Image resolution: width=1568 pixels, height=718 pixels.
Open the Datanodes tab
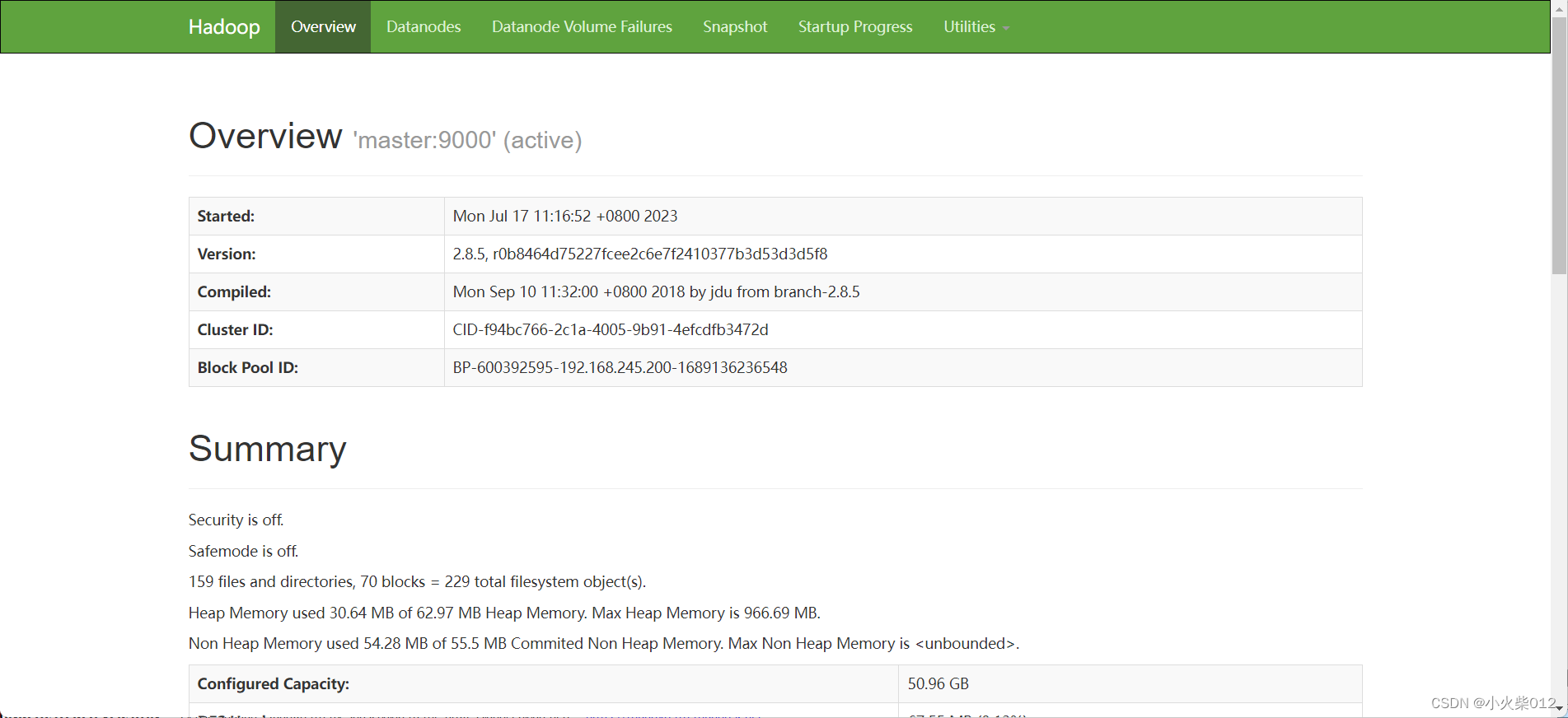click(424, 26)
